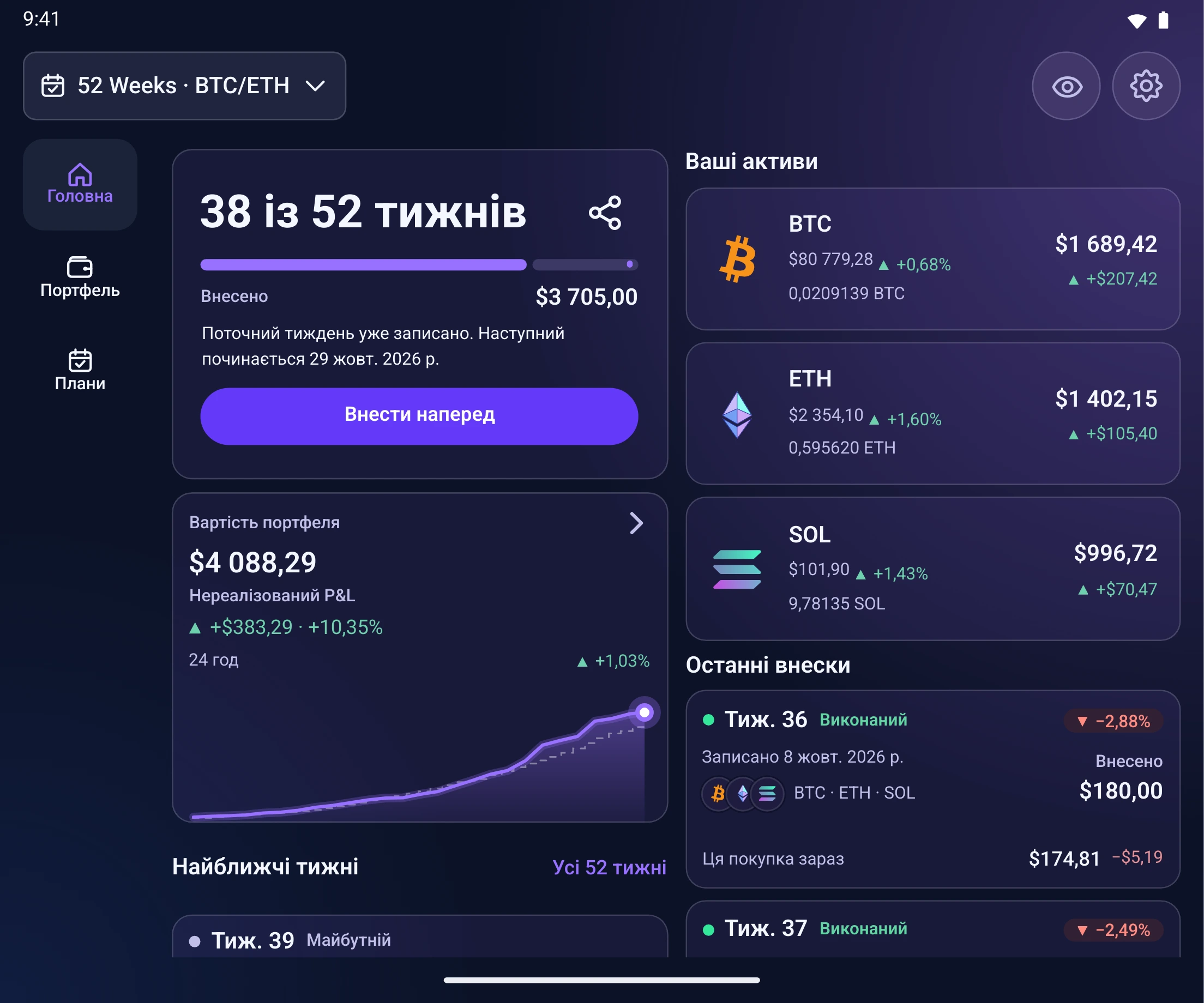This screenshot has height=1003, width=1204.
Task: Open the Тиж. 37 contribution entry
Action: [x=933, y=929]
